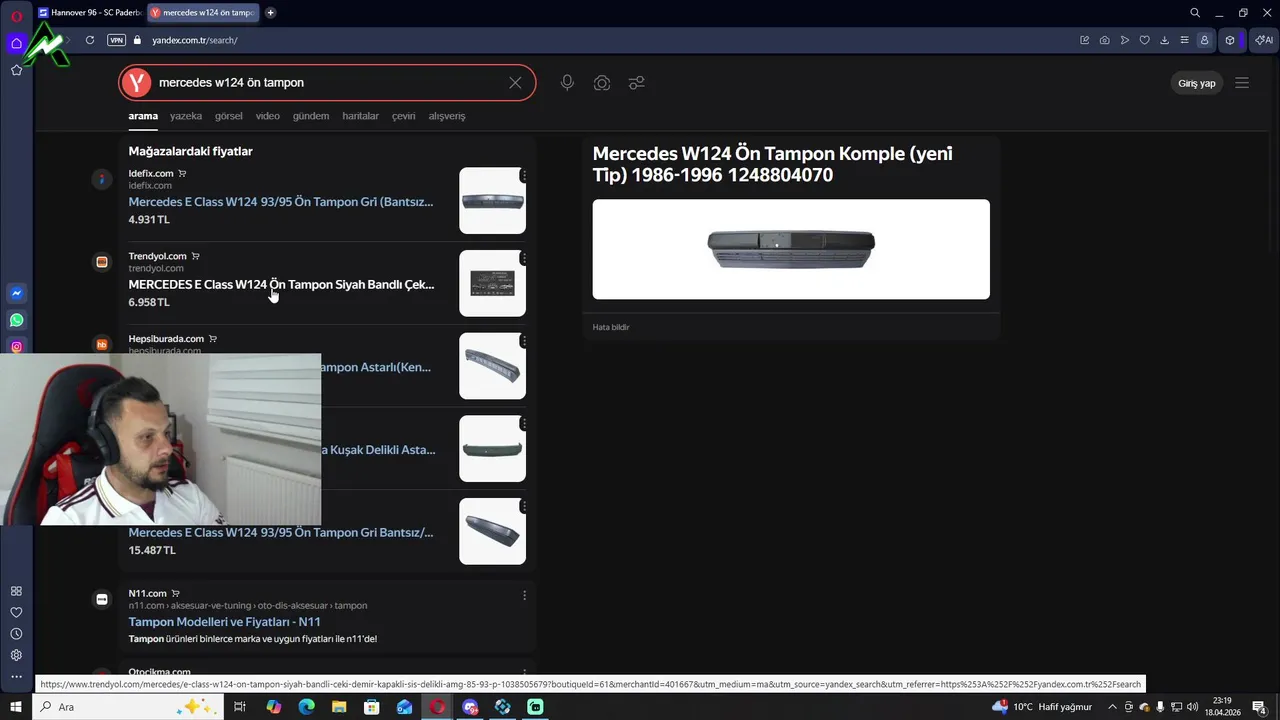Open WhatsApp in Opera sidebar
Screen dimensions: 1280x720
(x=16, y=321)
